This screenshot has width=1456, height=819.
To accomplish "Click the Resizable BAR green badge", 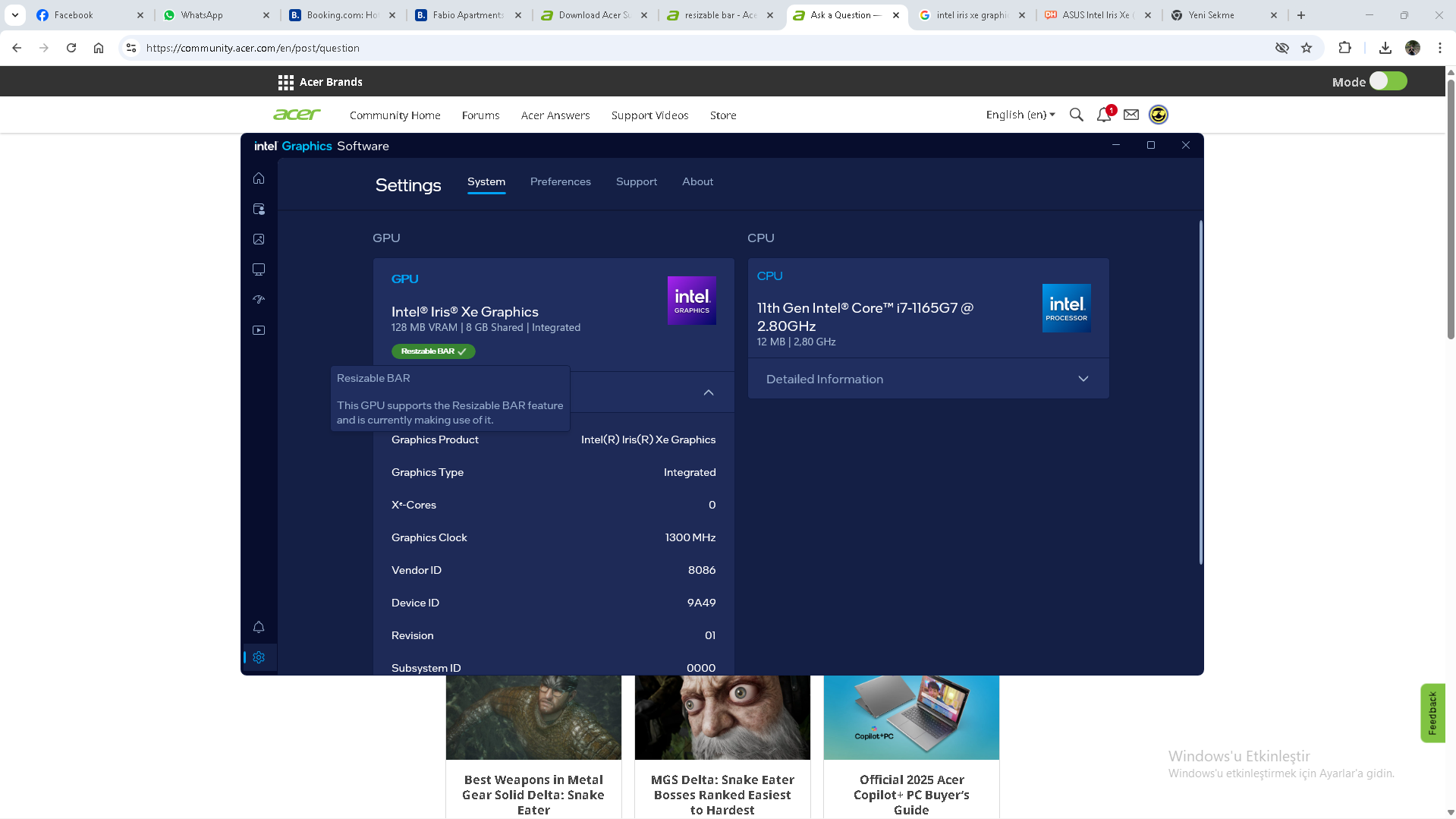I will pyautogui.click(x=433, y=351).
